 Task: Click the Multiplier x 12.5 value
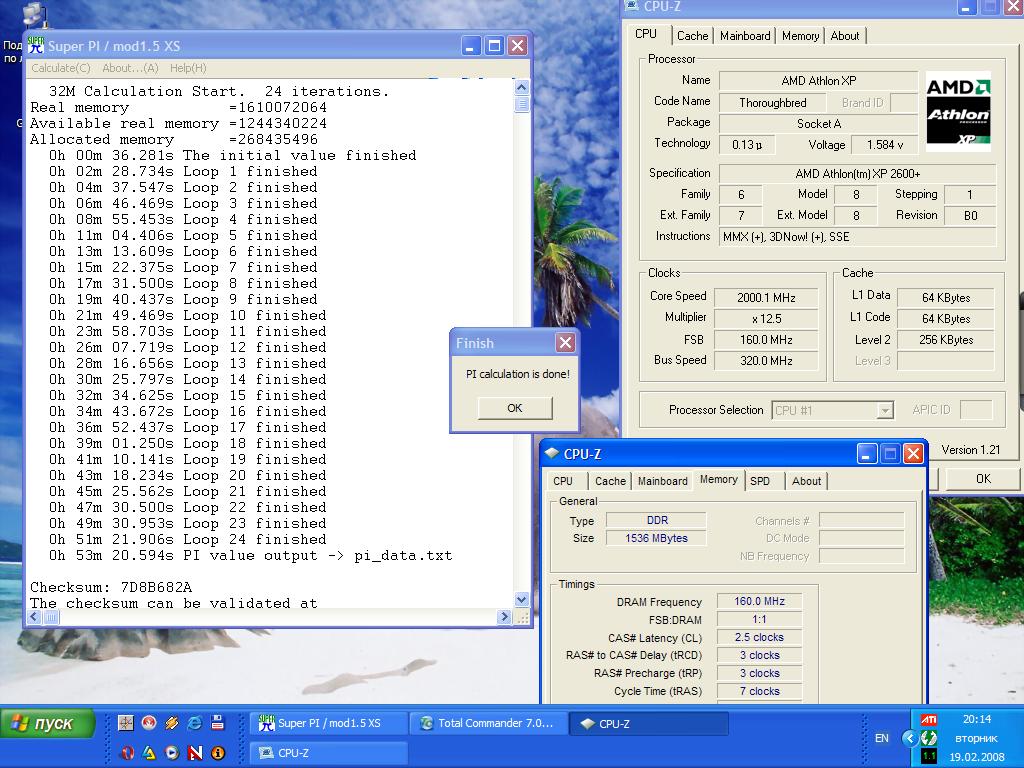[x=766, y=319]
